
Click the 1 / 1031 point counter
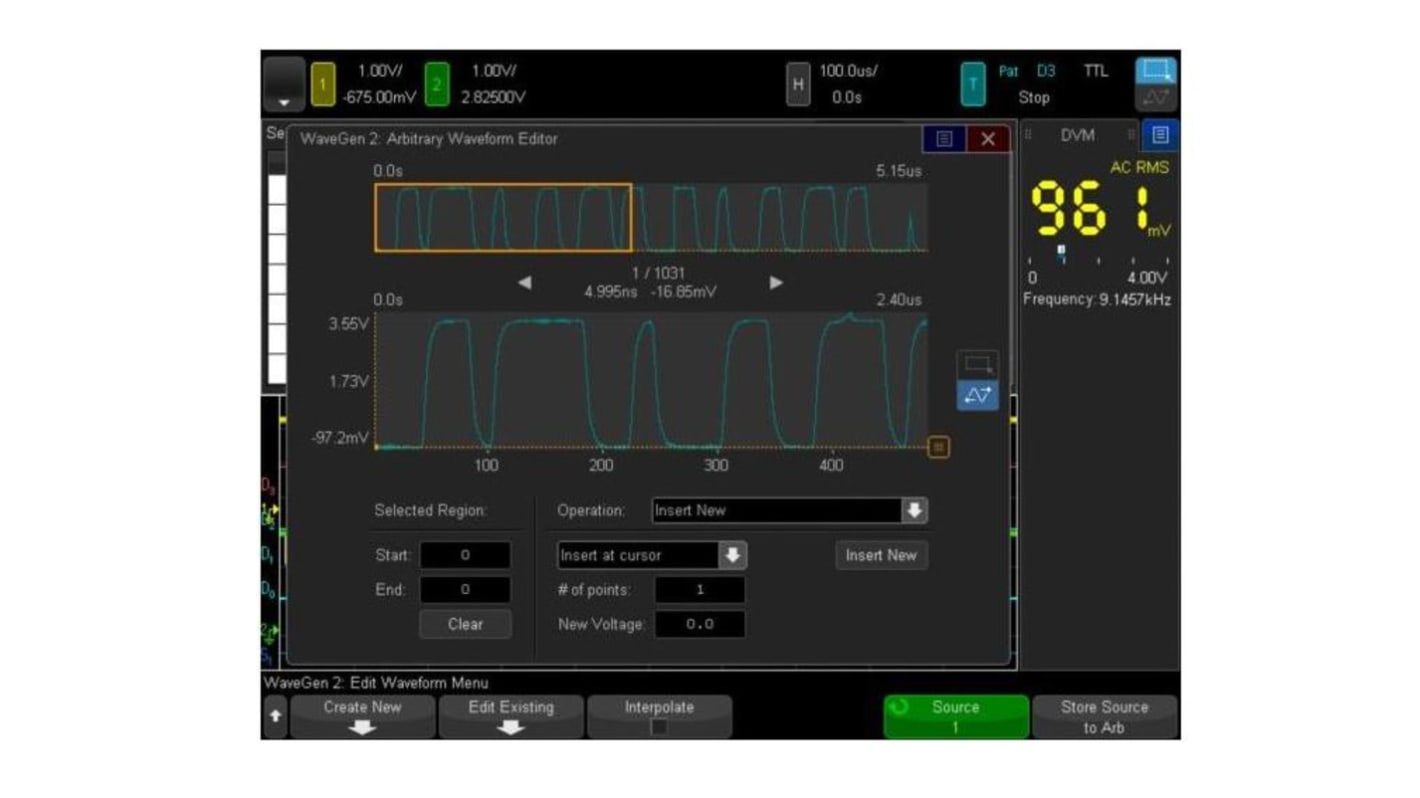tap(658, 273)
